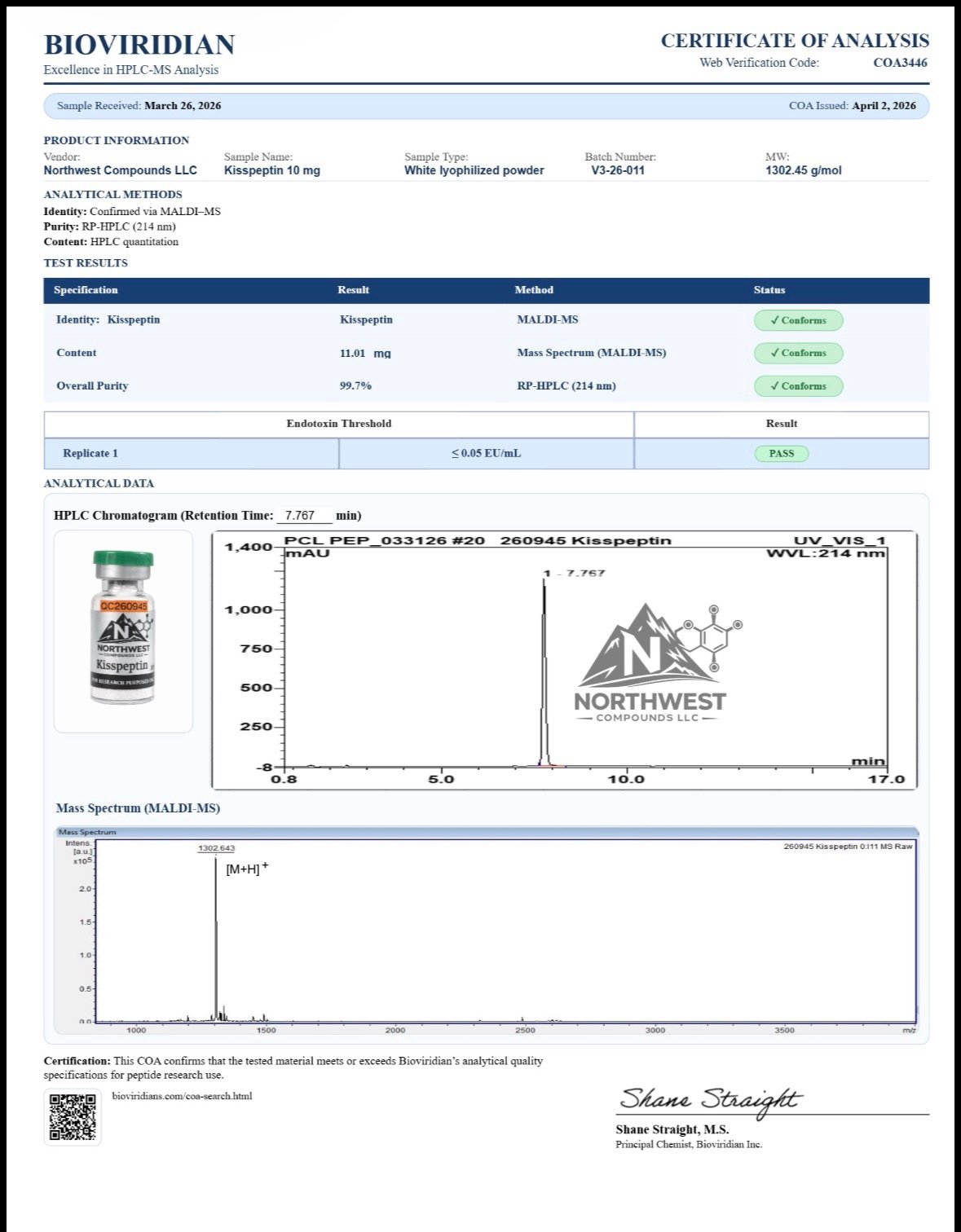Click the [M+H]+ ion annotation
Screen dimensions: 961x1232
tap(246, 869)
